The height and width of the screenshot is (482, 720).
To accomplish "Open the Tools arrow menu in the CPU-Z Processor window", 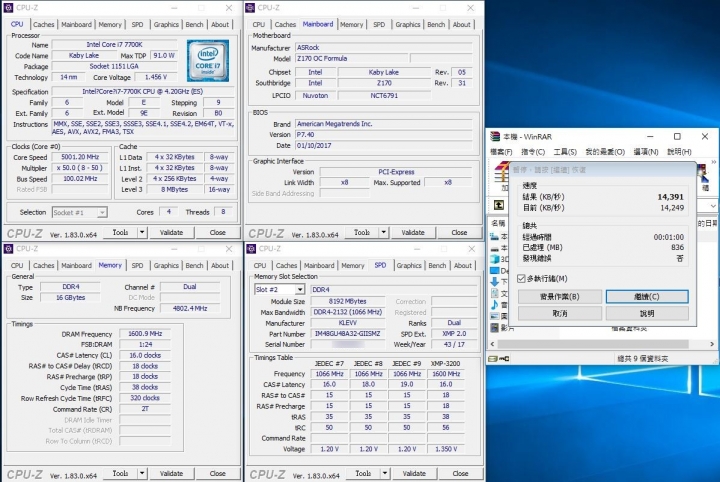I will pyautogui.click(x=142, y=232).
